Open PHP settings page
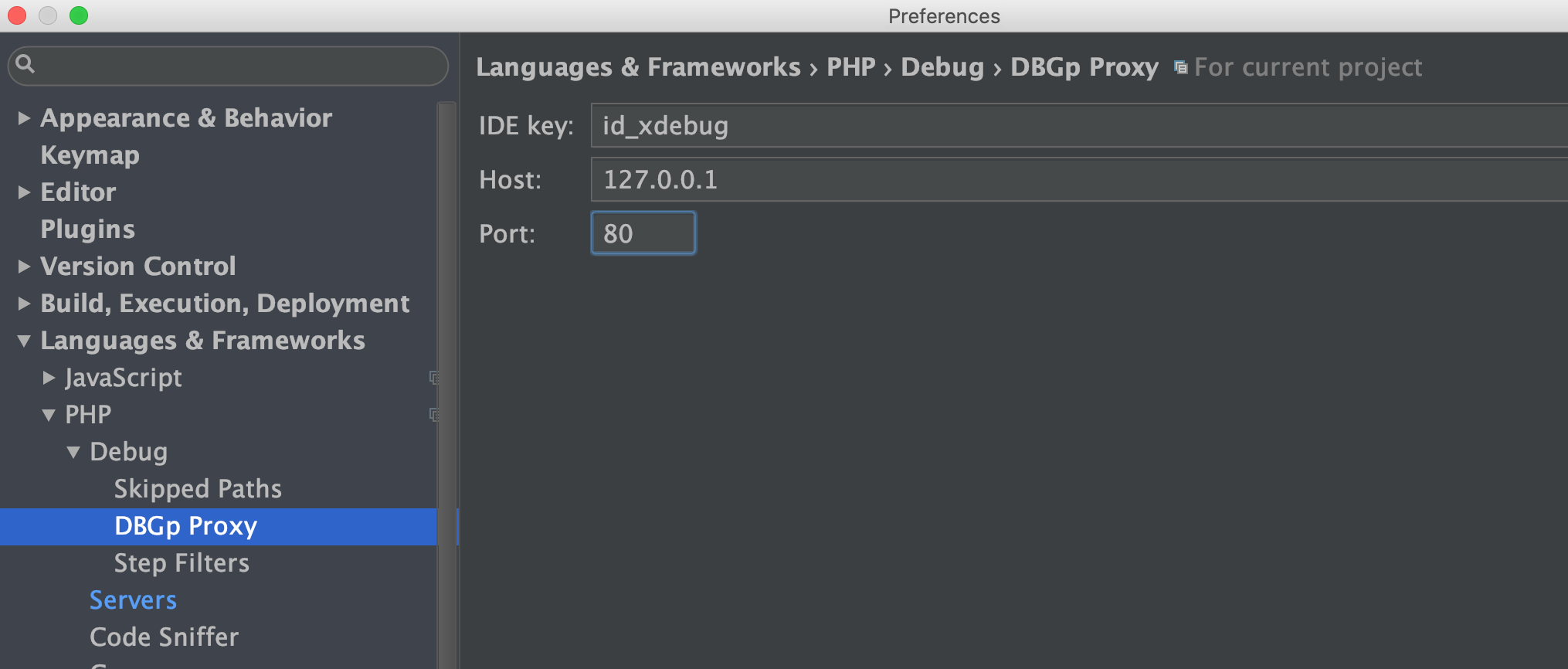The image size is (1568, 669). pyautogui.click(x=88, y=415)
